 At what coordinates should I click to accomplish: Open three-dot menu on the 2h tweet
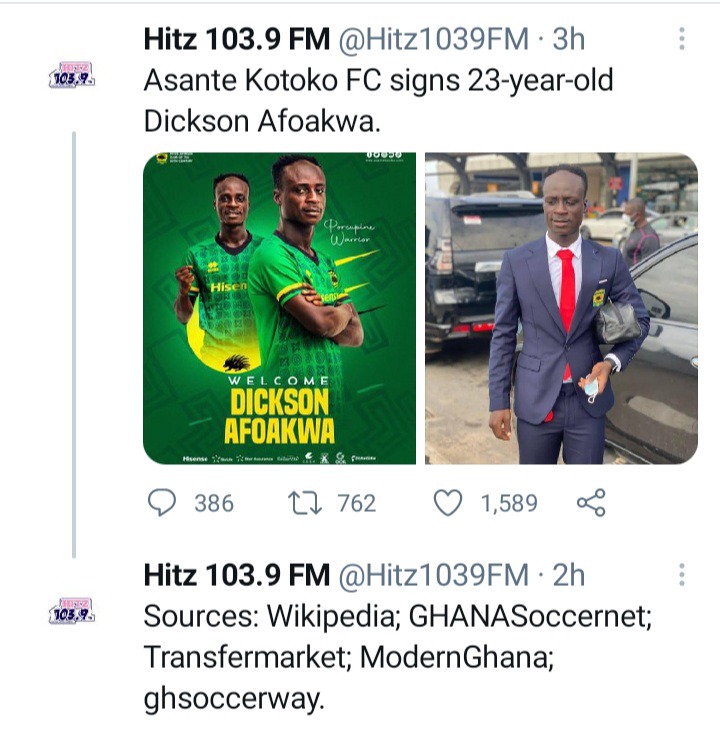click(x=682, y=575)
